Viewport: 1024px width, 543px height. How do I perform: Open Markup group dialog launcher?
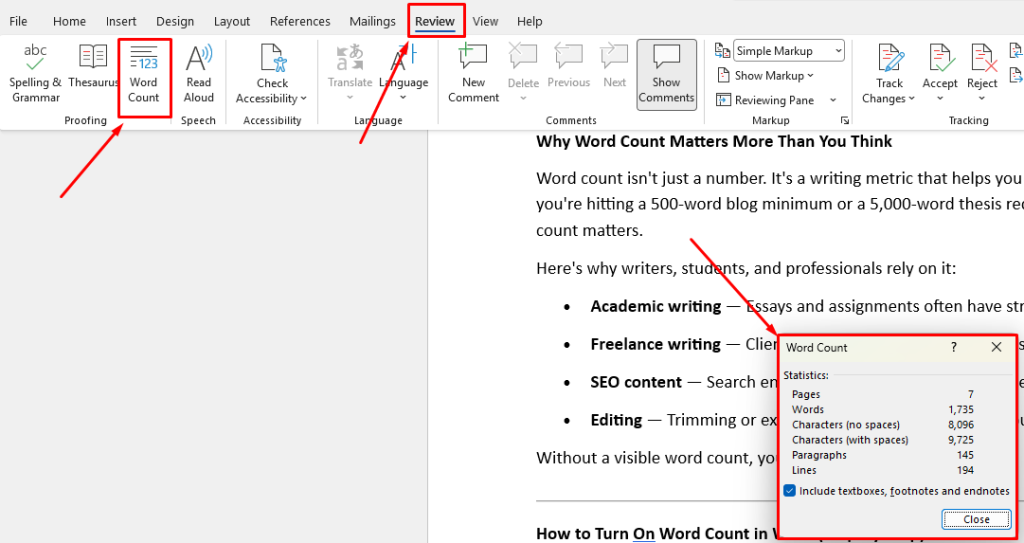click(844, 120)
